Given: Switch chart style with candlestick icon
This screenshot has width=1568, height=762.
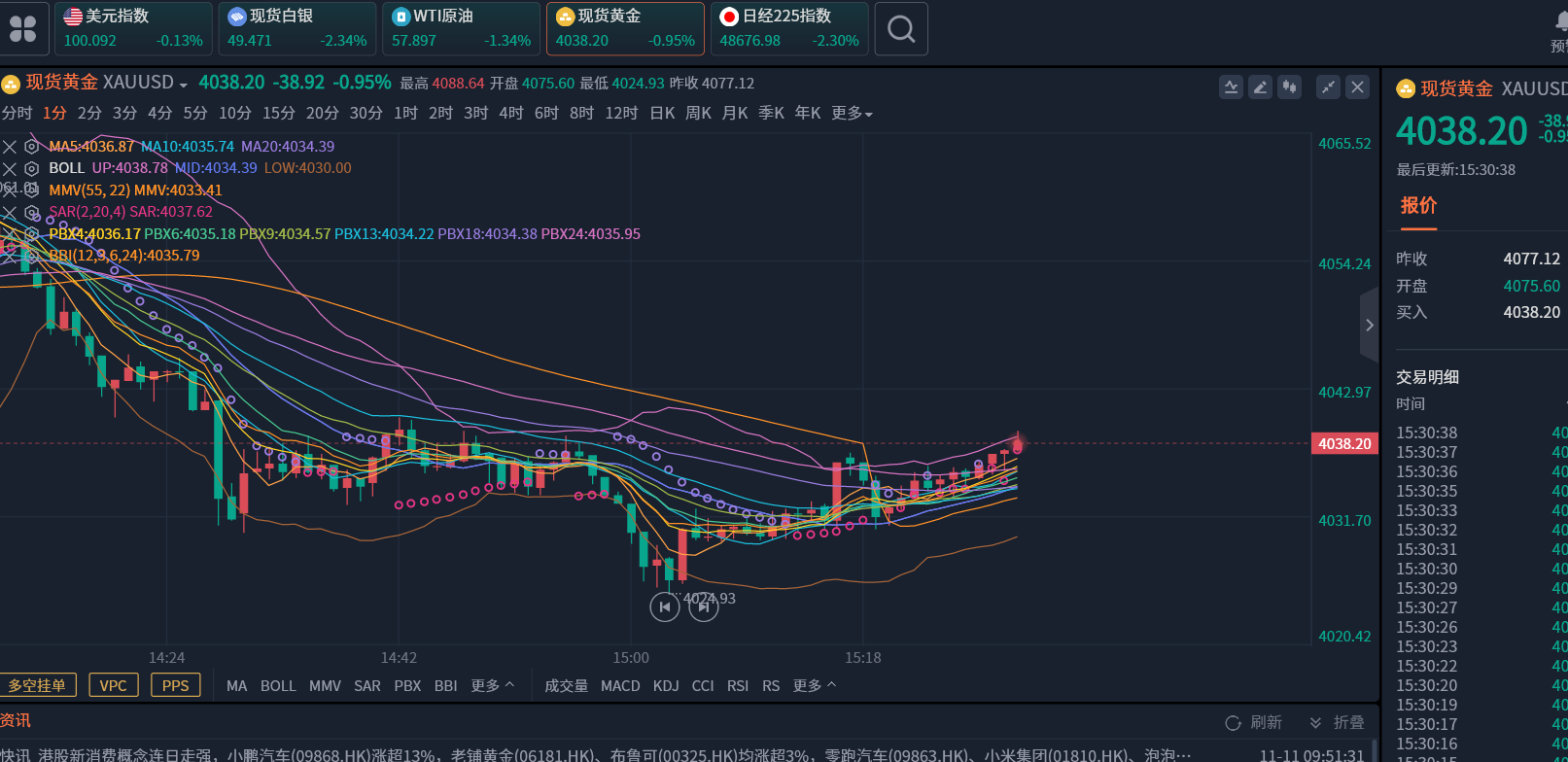Looking at the screenshot, I should 1289,87.
